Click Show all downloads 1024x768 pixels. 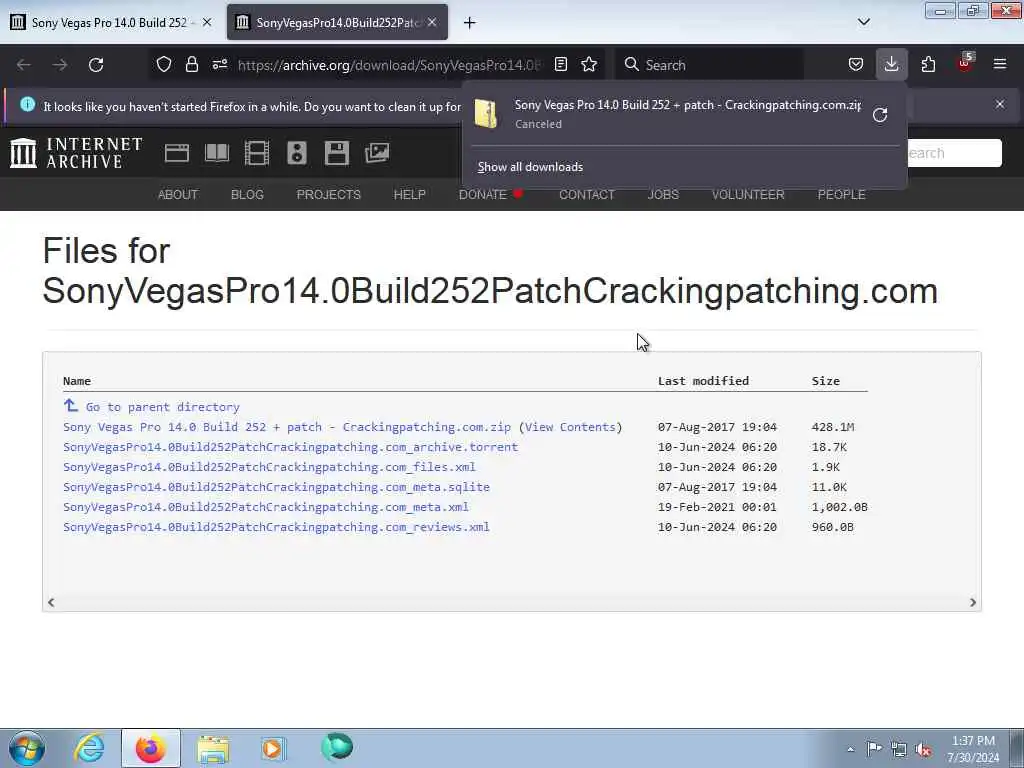coord(530,167)
